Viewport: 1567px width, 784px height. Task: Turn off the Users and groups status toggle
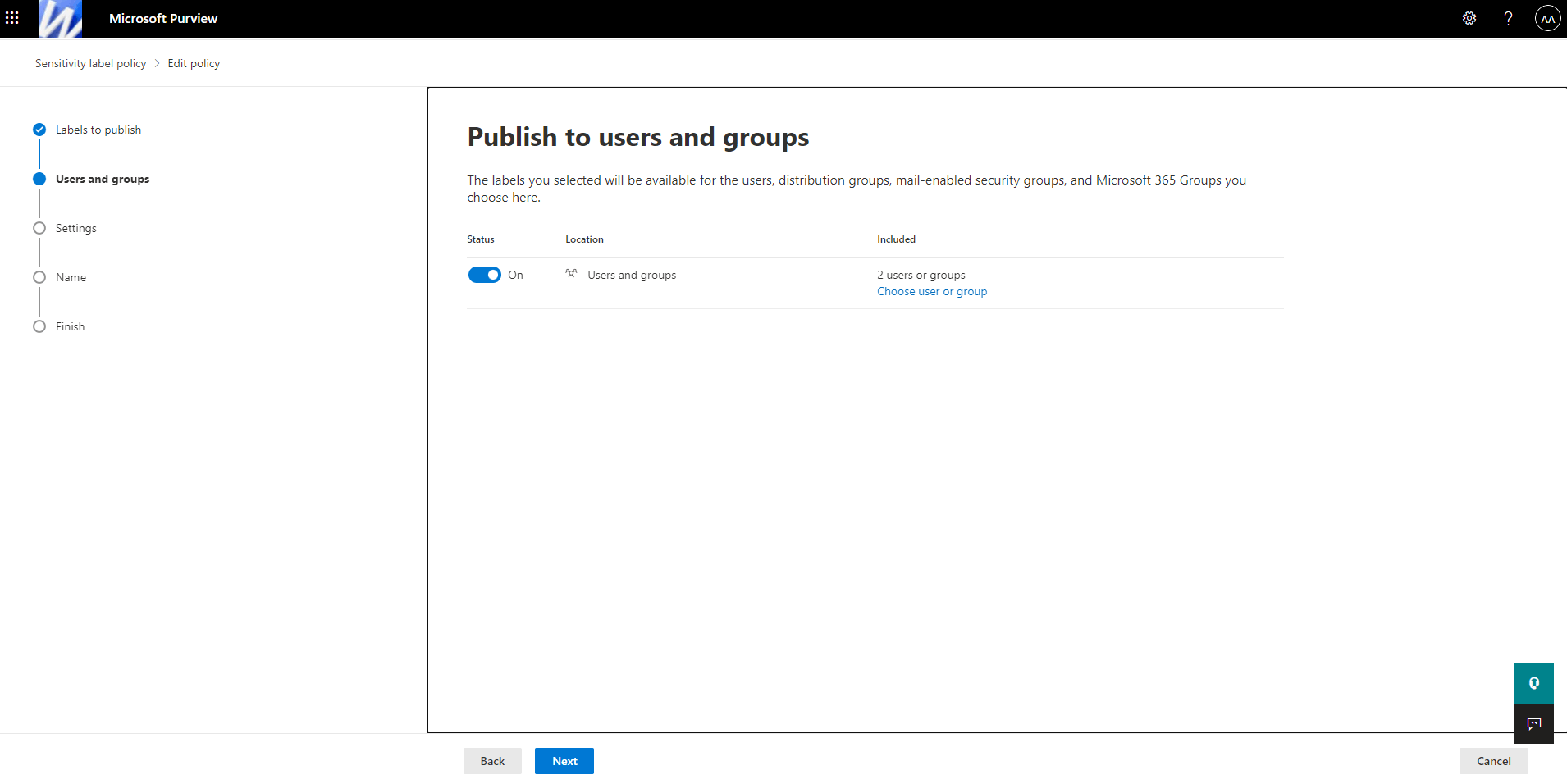tap(484, 275)
